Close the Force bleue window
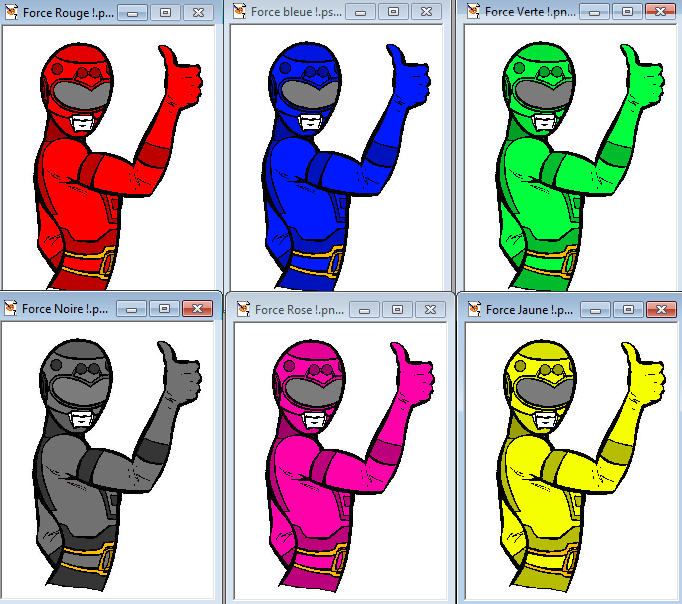Viewport: 682px width, 604px height. tap(426, 12)
